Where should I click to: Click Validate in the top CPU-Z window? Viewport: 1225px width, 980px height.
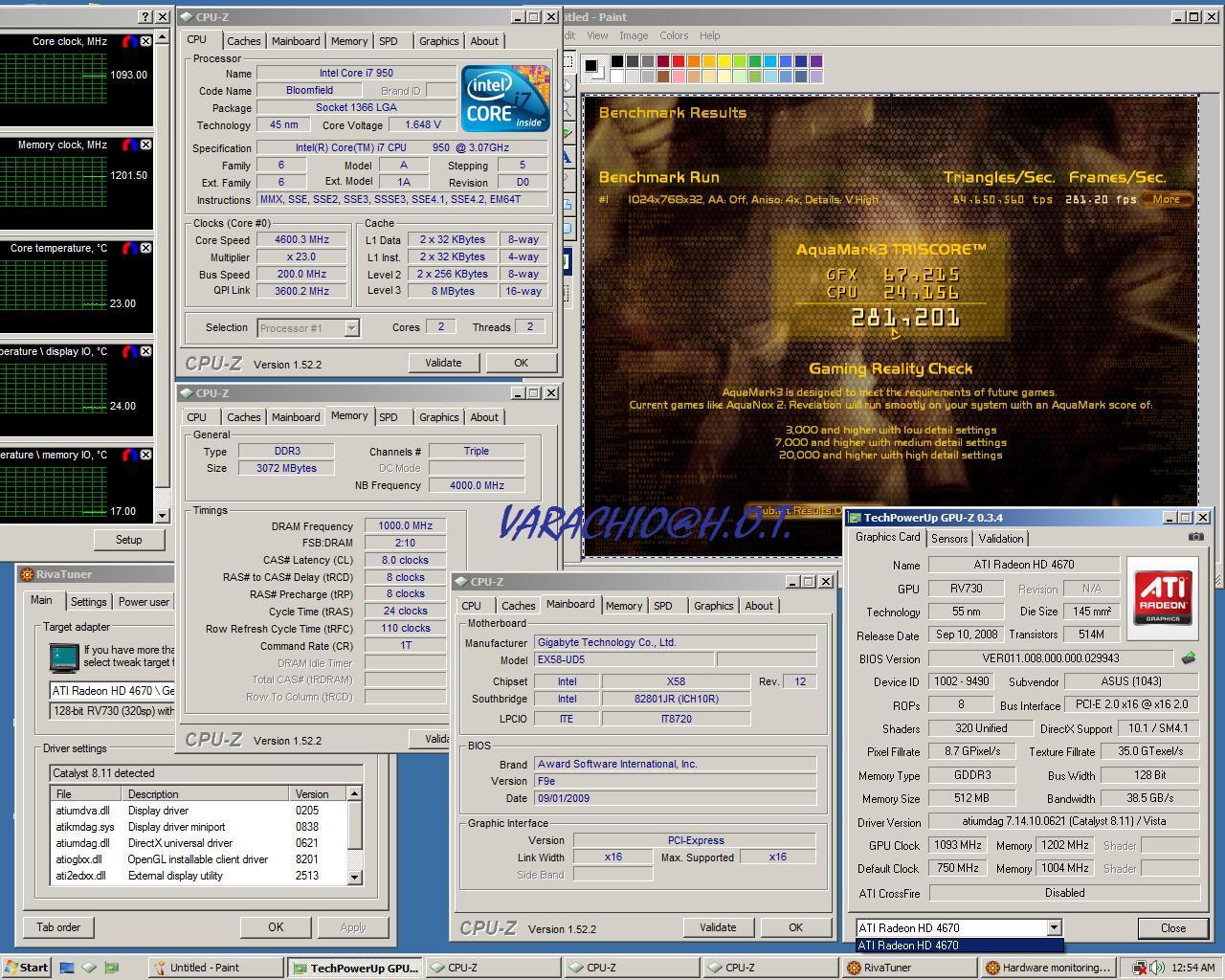[443, 363]
